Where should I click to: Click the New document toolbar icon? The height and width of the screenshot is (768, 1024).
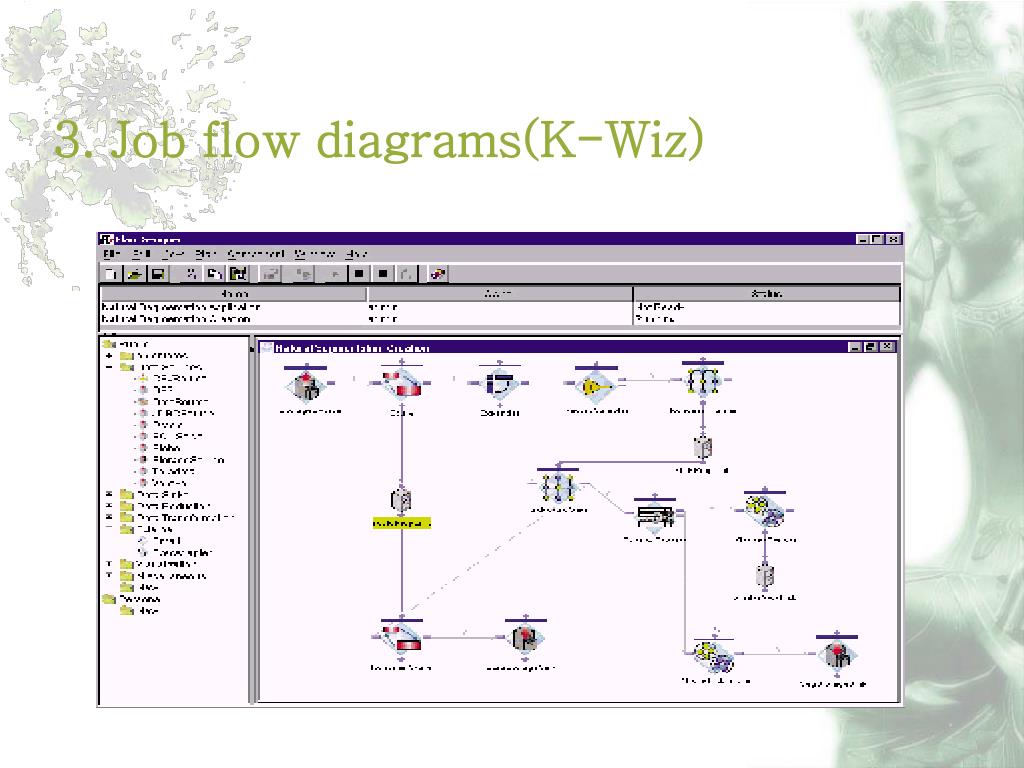[112, 274]
